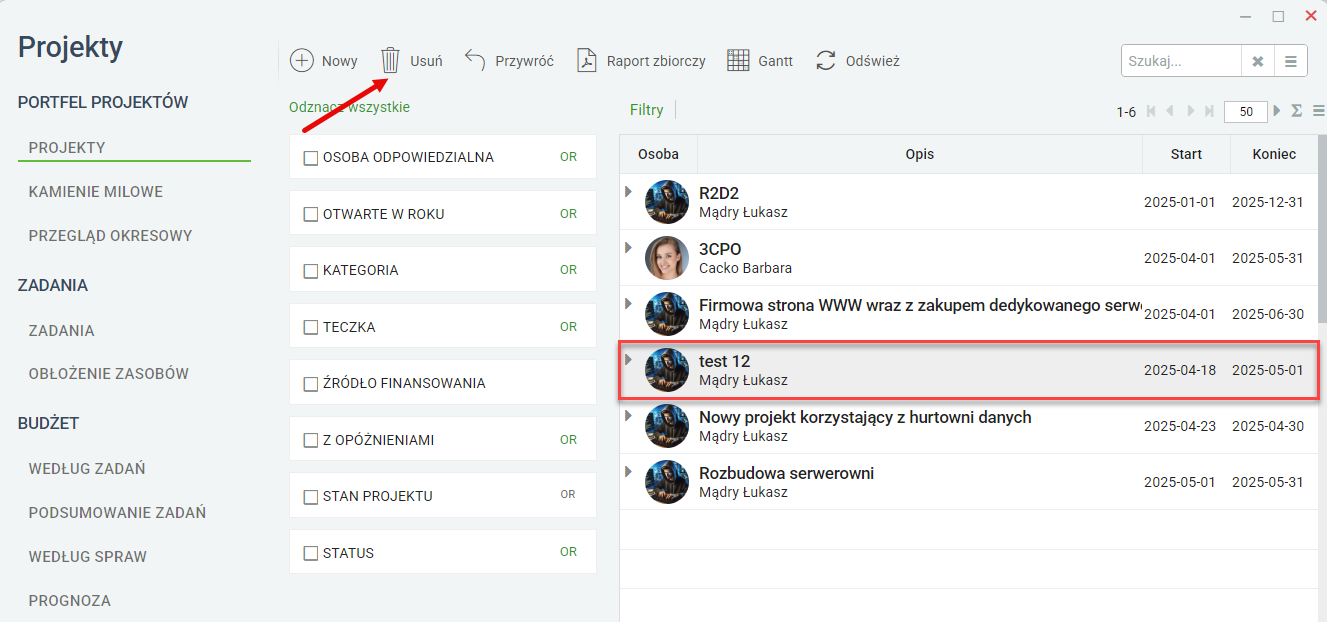The height and width of the screenshot is (622, 1327).
Task: Click the avatar in Rozbudowa serwerowni row
Action: tap(667, 482)
